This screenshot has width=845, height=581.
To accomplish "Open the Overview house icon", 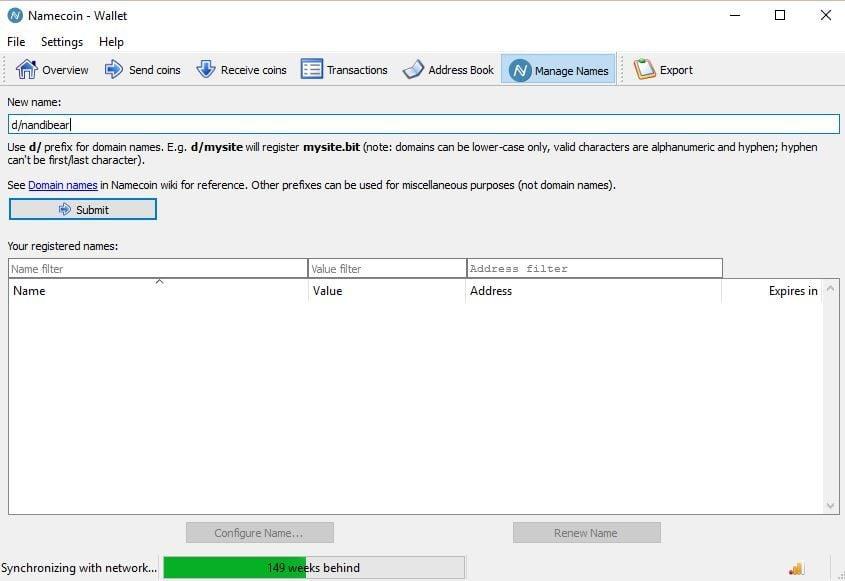I will pyautogui.click(x=27, y=70).
